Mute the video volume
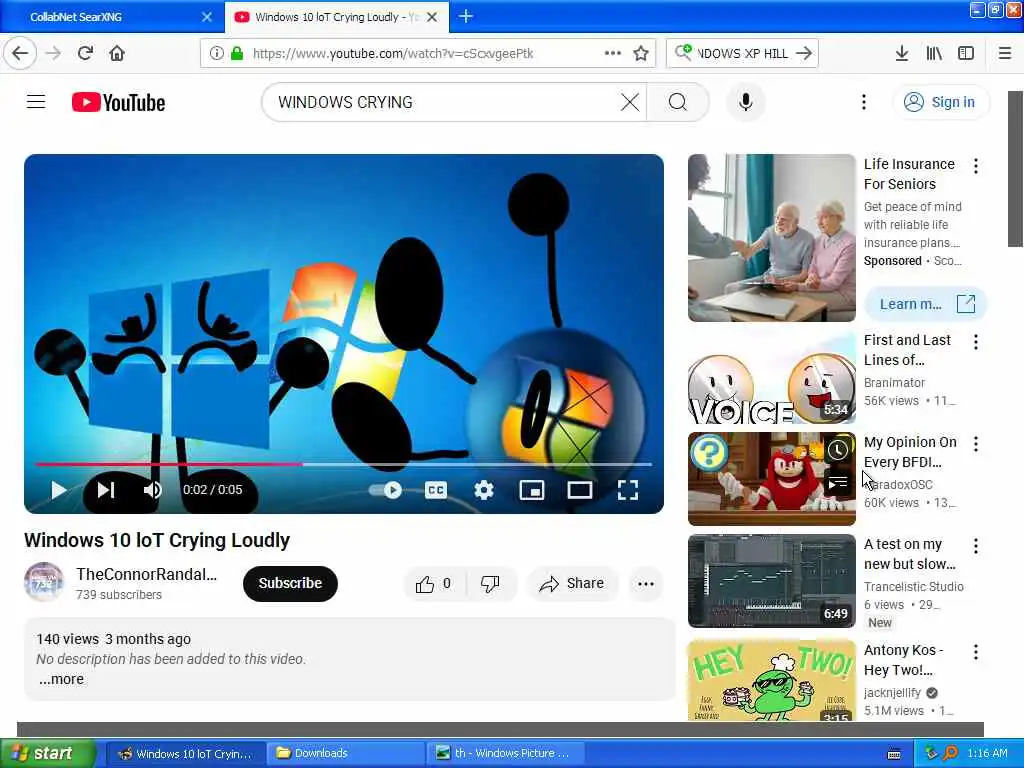1024x768 pixels. click(x=152, y=490)
